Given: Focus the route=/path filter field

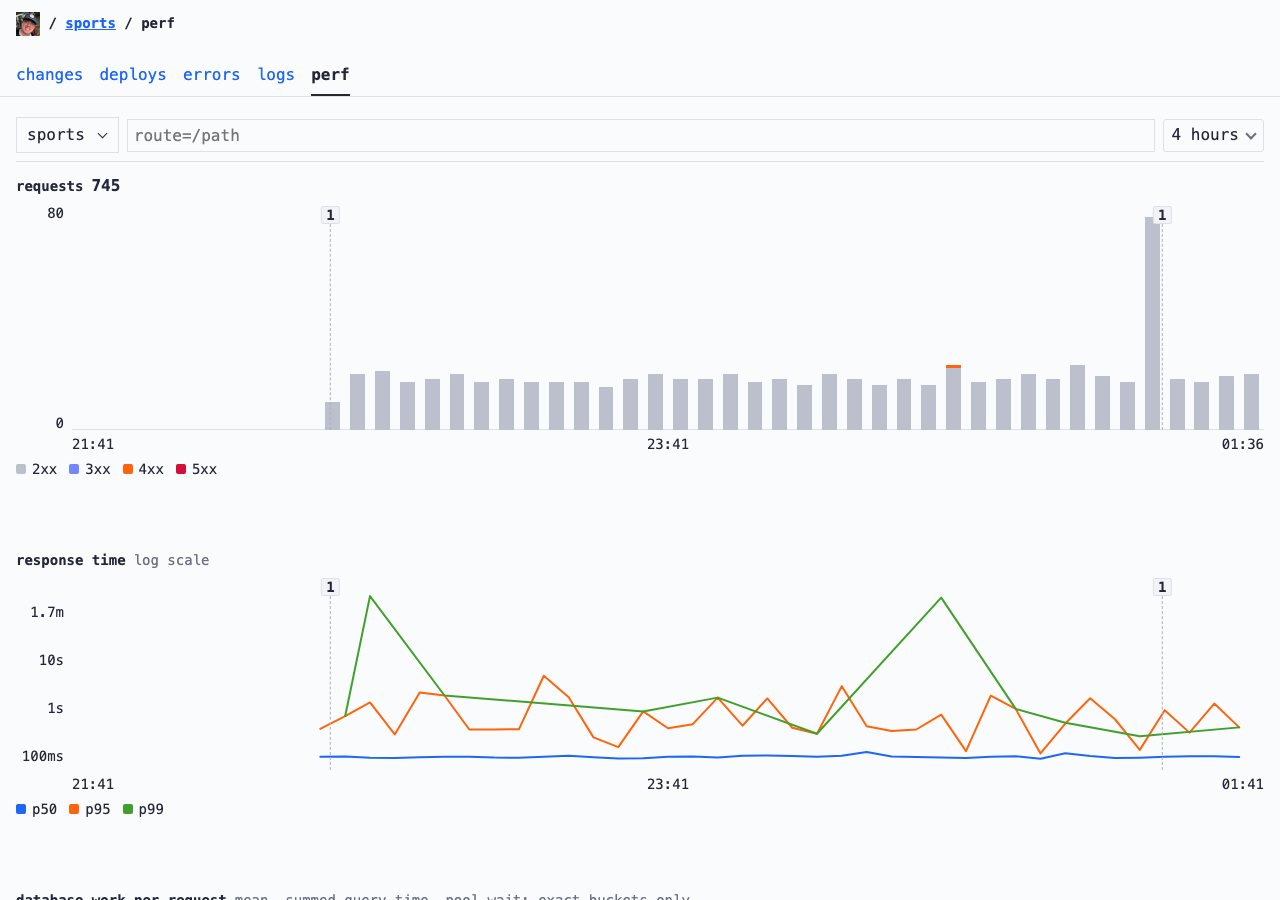Looking at the screenshot, I should (x=641, y=136).
